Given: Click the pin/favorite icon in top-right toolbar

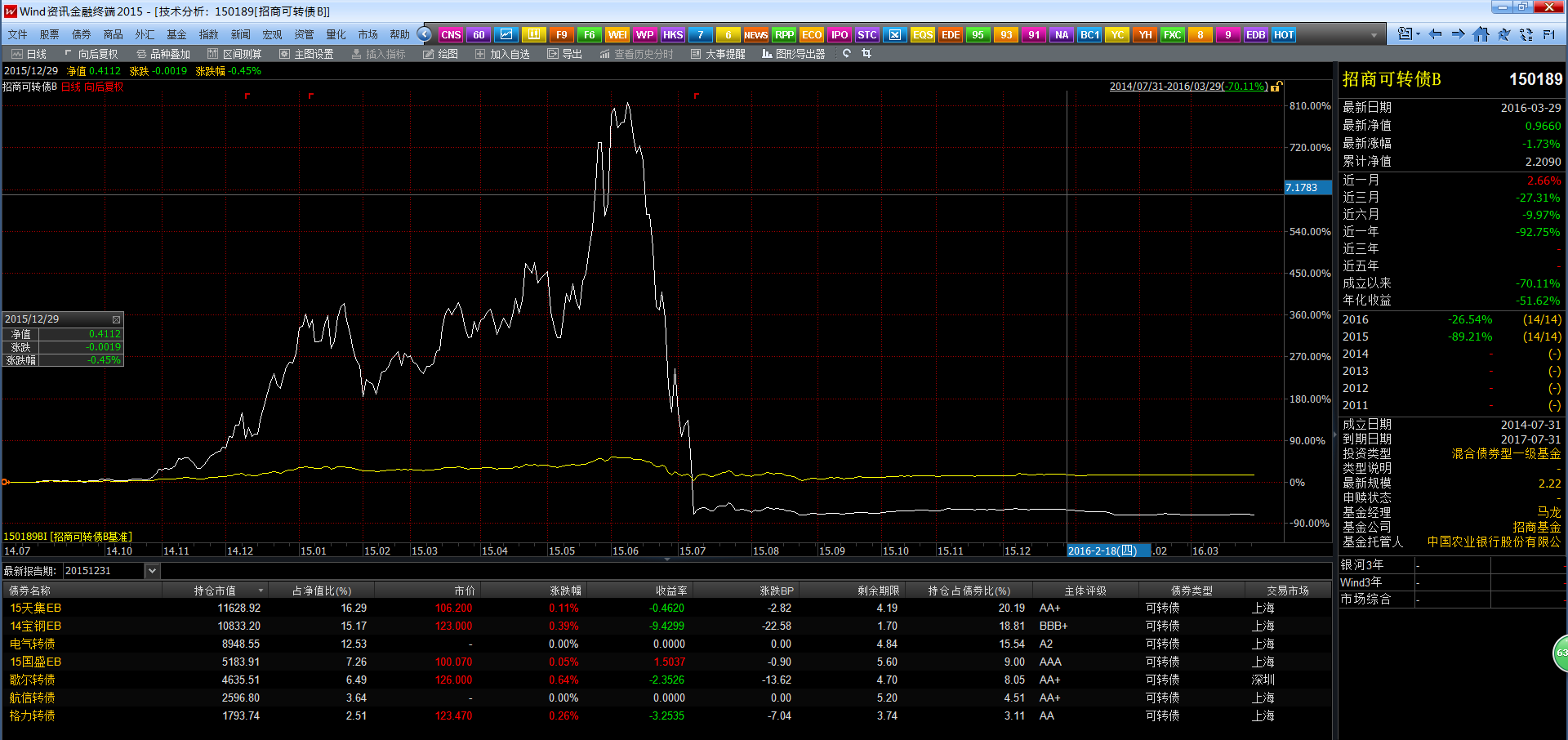Looking at the screenshot, I should [1503, 34].
